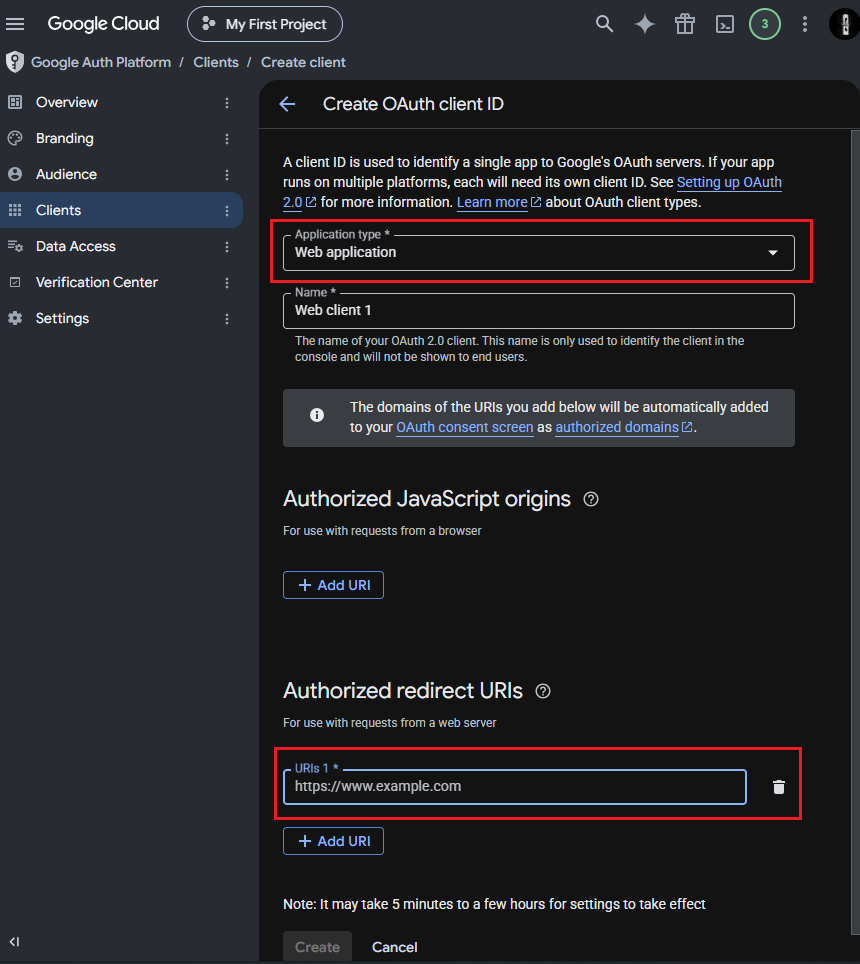Click the Create client breadcrumb text
This screenshot has height=964, width=860.
pos(303,62)
